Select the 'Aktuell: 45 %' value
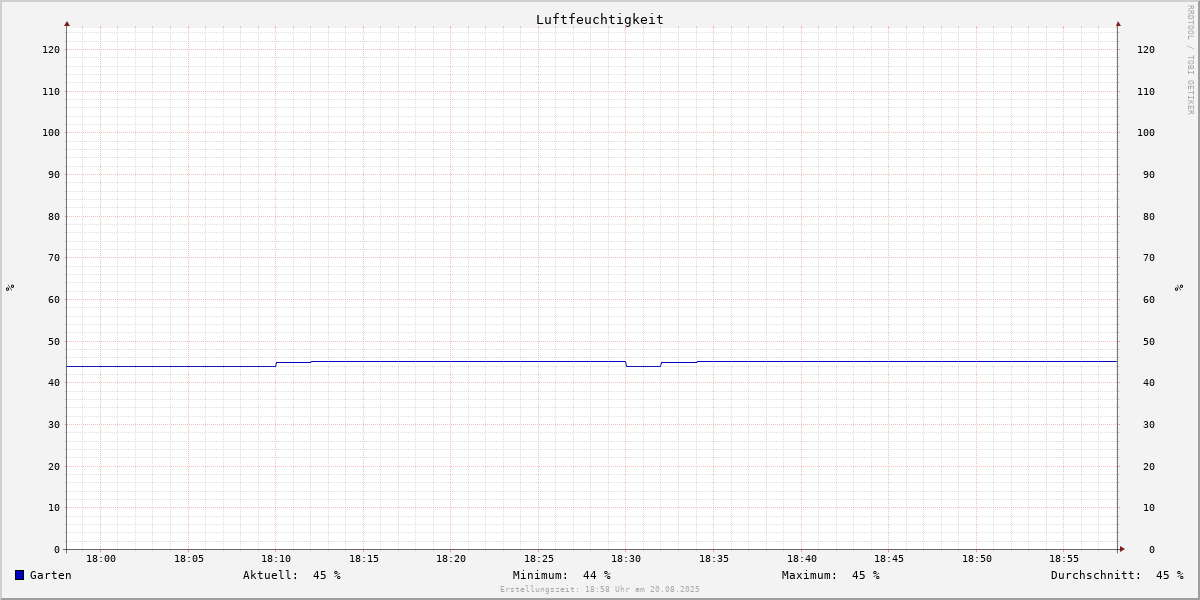The height and width of the screenshot is (600, 1200). click(292, 575)
